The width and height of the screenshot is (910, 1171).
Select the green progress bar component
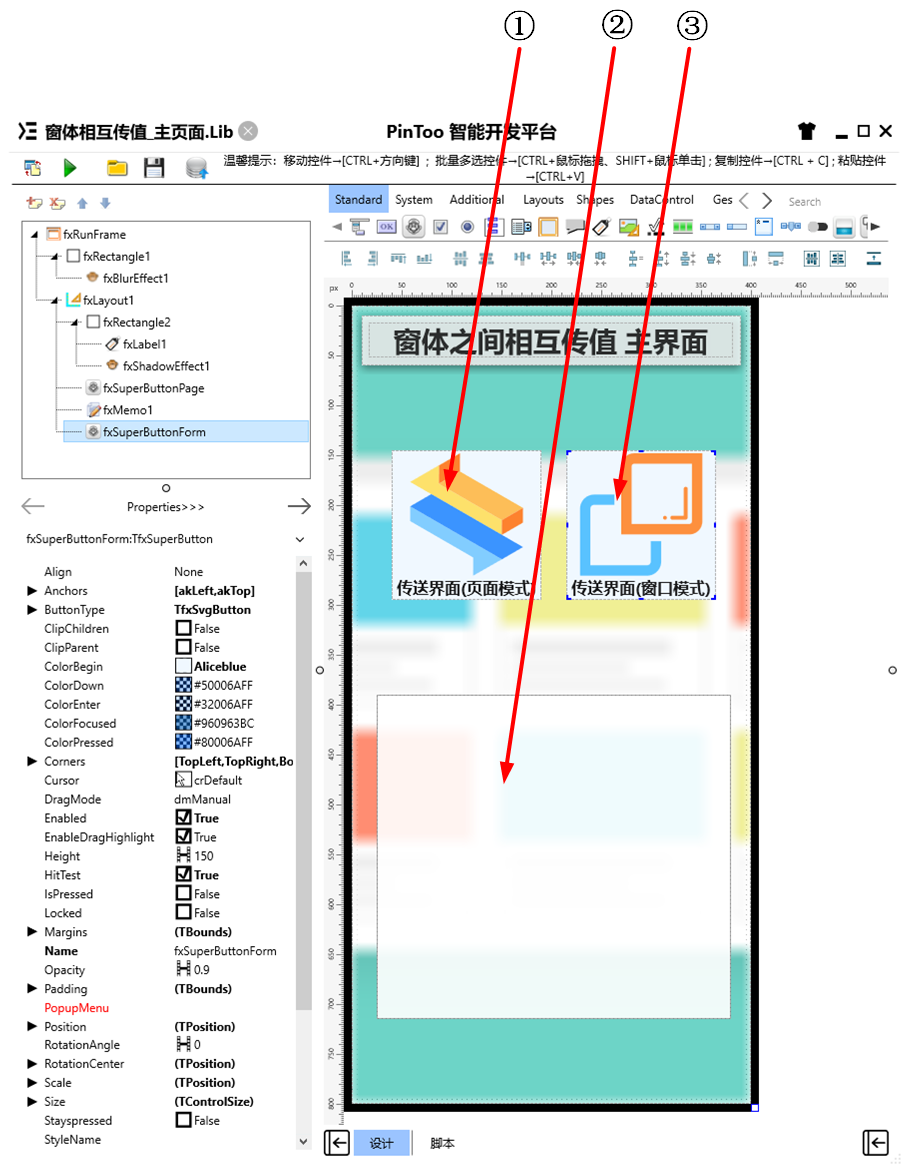pos(683,227)
